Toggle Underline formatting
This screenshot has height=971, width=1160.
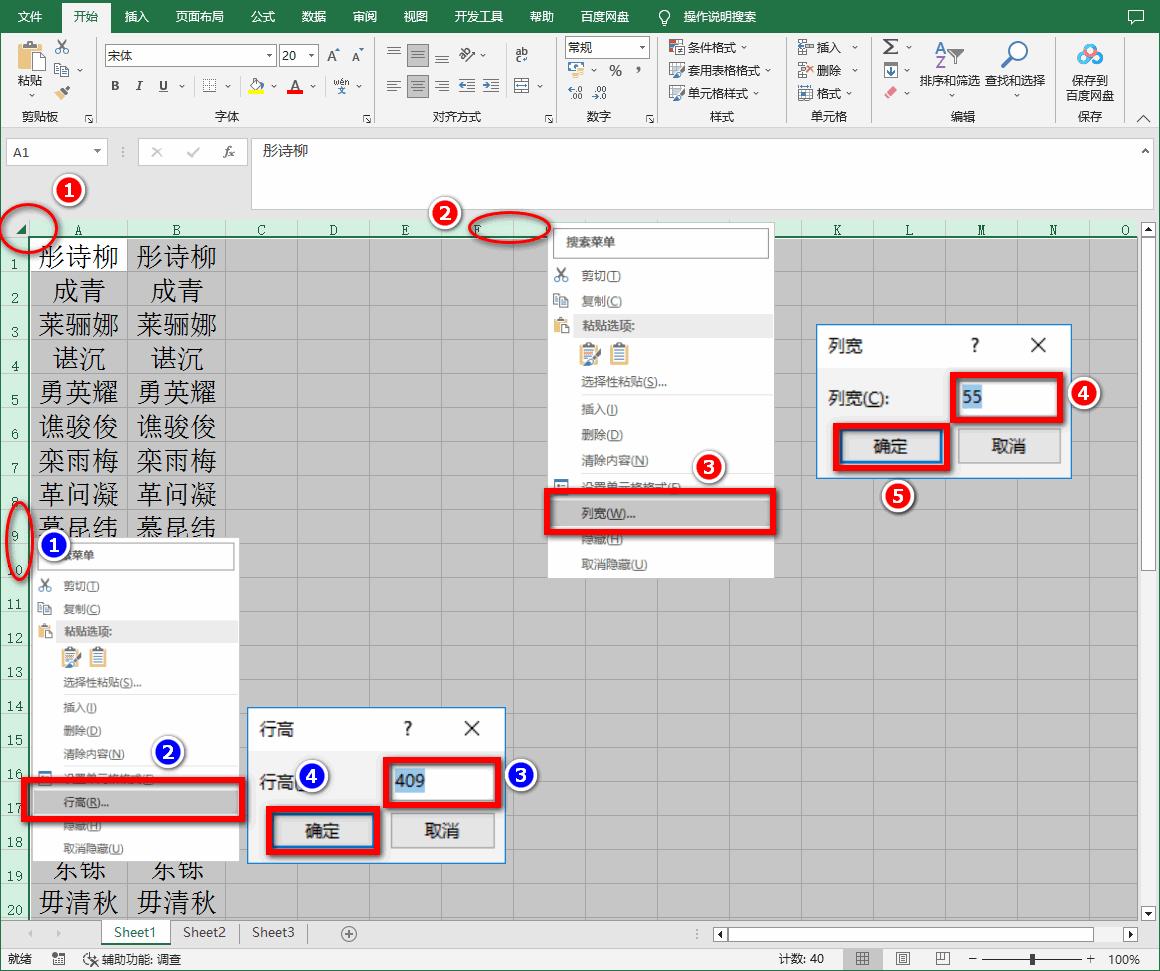163,87
